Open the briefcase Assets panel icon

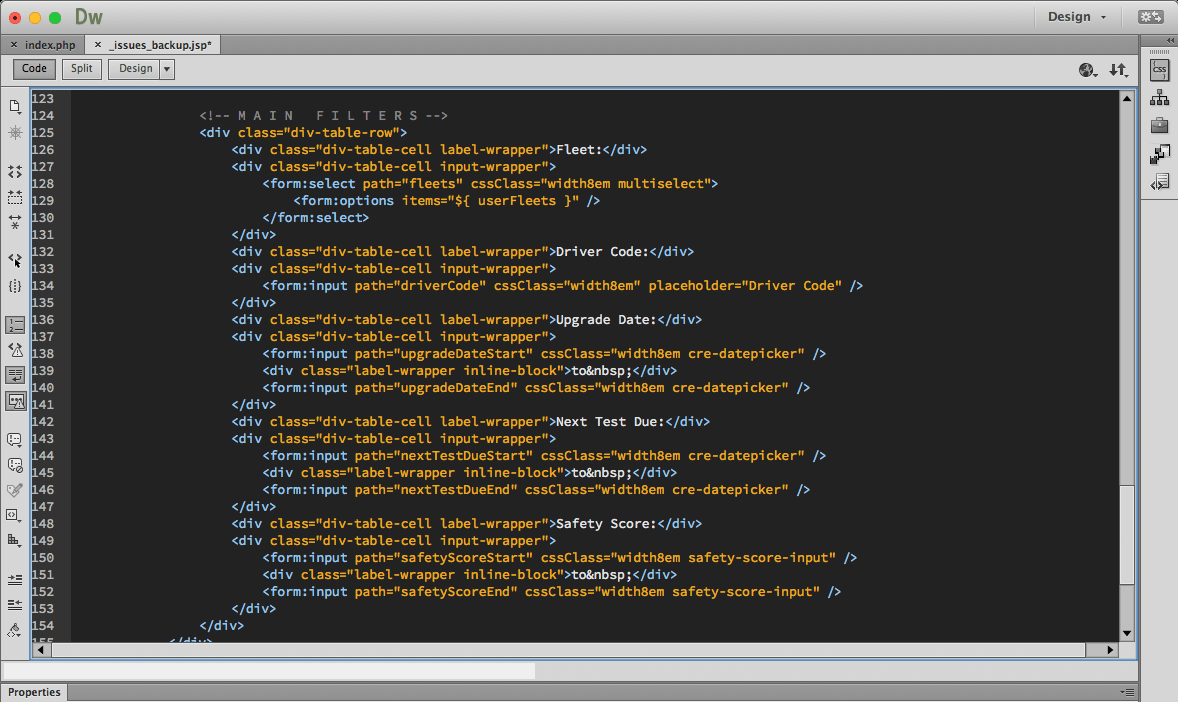point(1159,126)
